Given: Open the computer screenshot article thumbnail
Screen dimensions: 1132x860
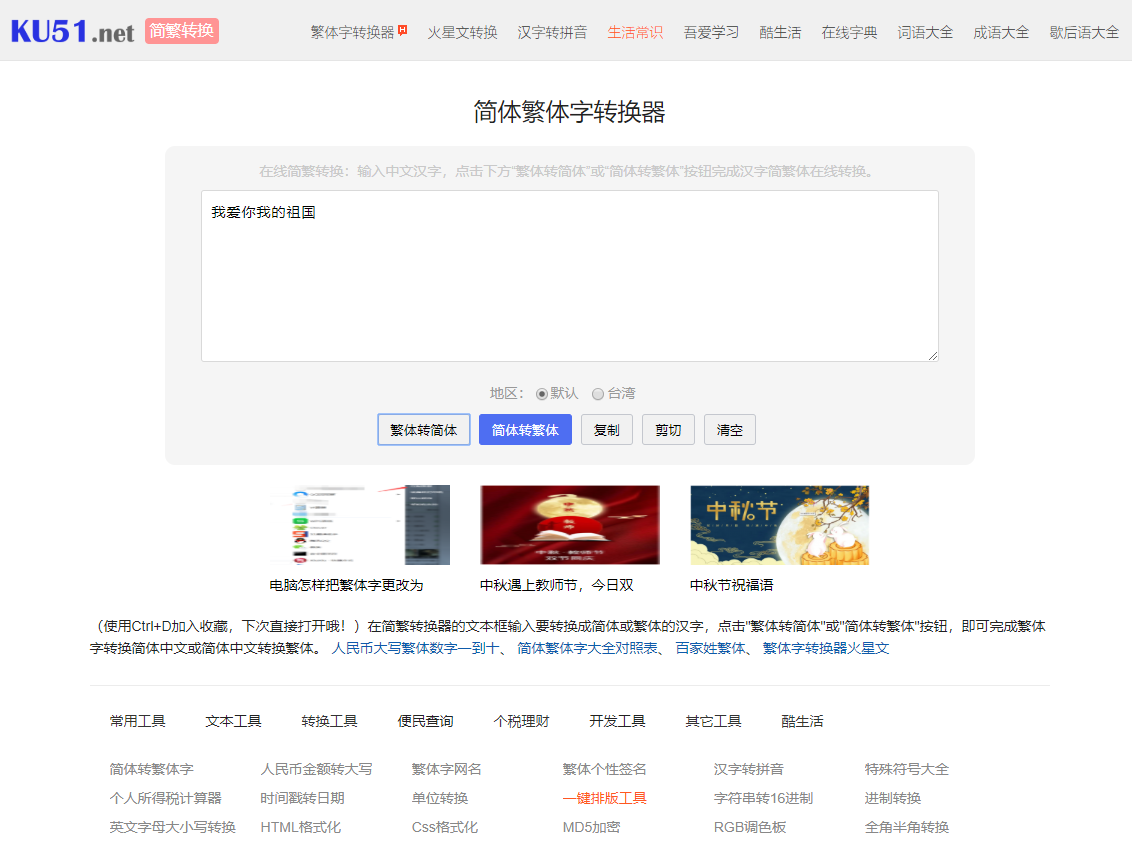Looking at the screenshot, I should [360, 525].
